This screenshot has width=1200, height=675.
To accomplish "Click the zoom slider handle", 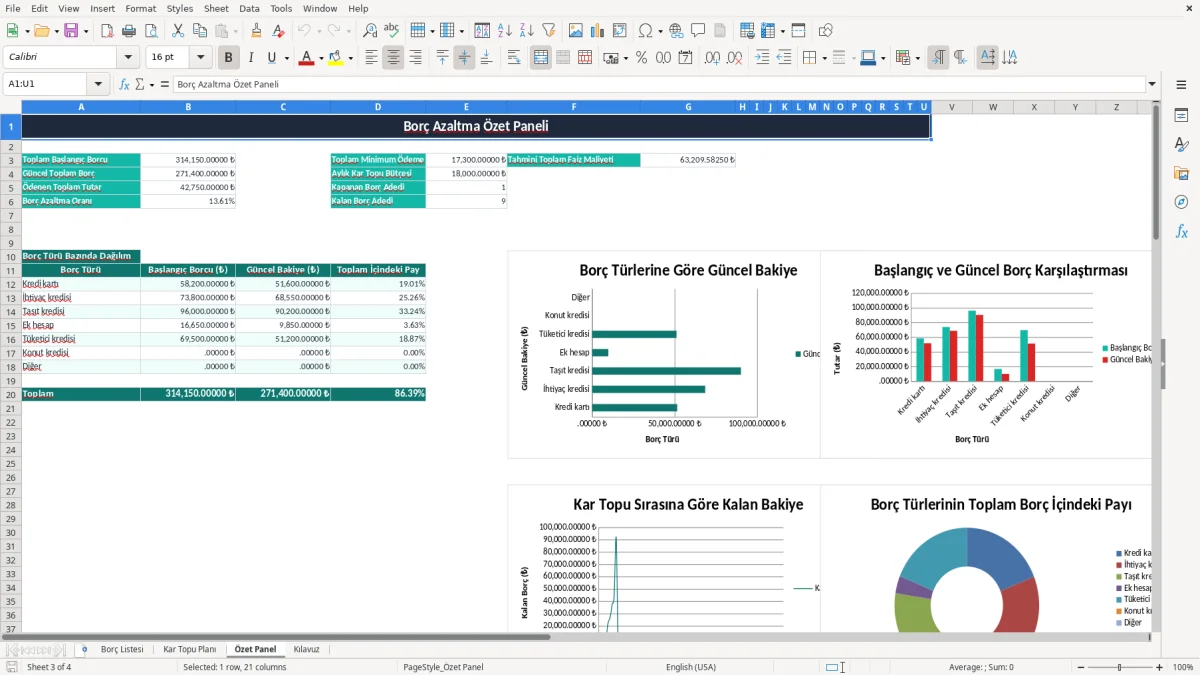I will (1120, 667).
